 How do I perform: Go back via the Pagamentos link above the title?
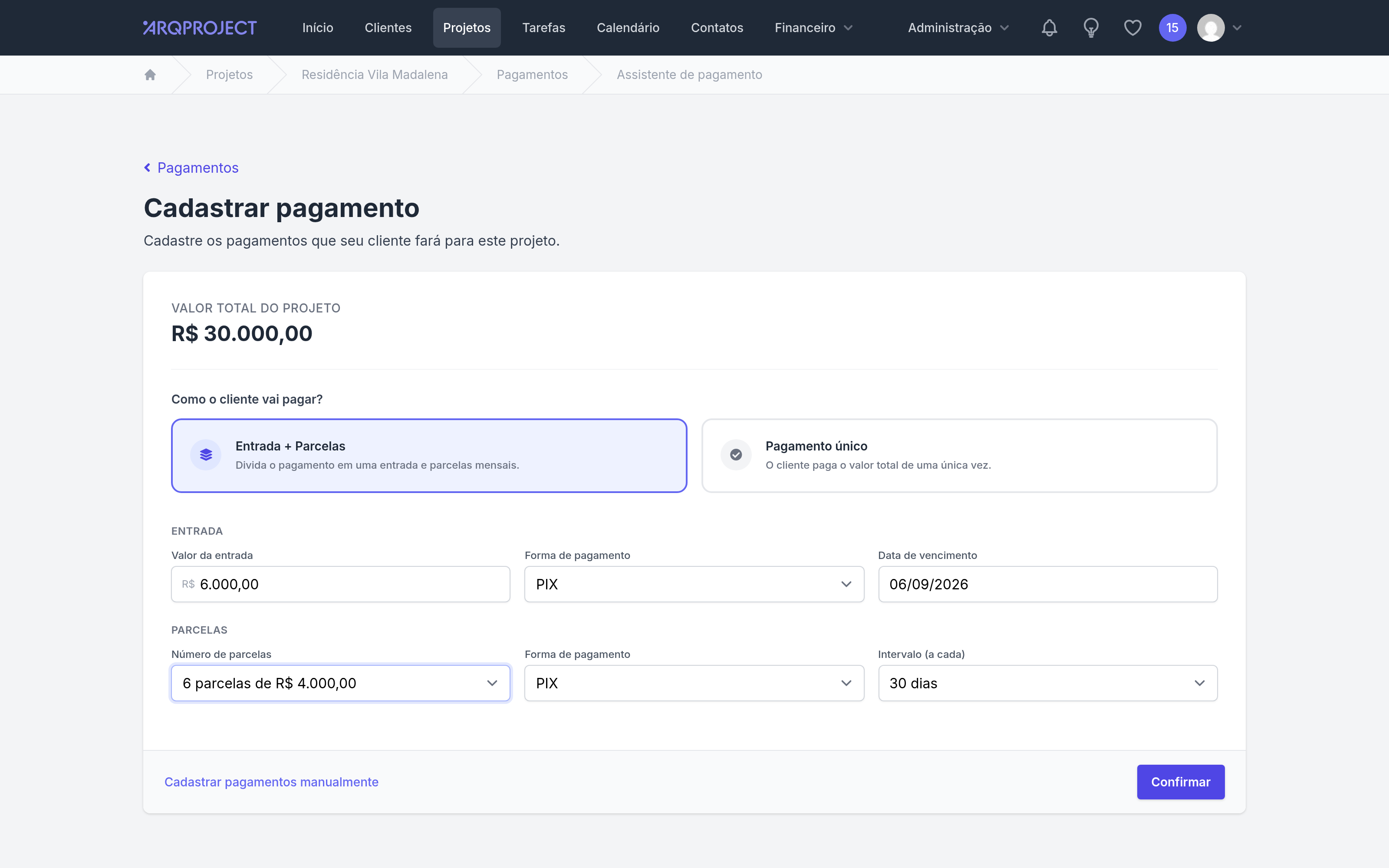[x=197, y=168]
